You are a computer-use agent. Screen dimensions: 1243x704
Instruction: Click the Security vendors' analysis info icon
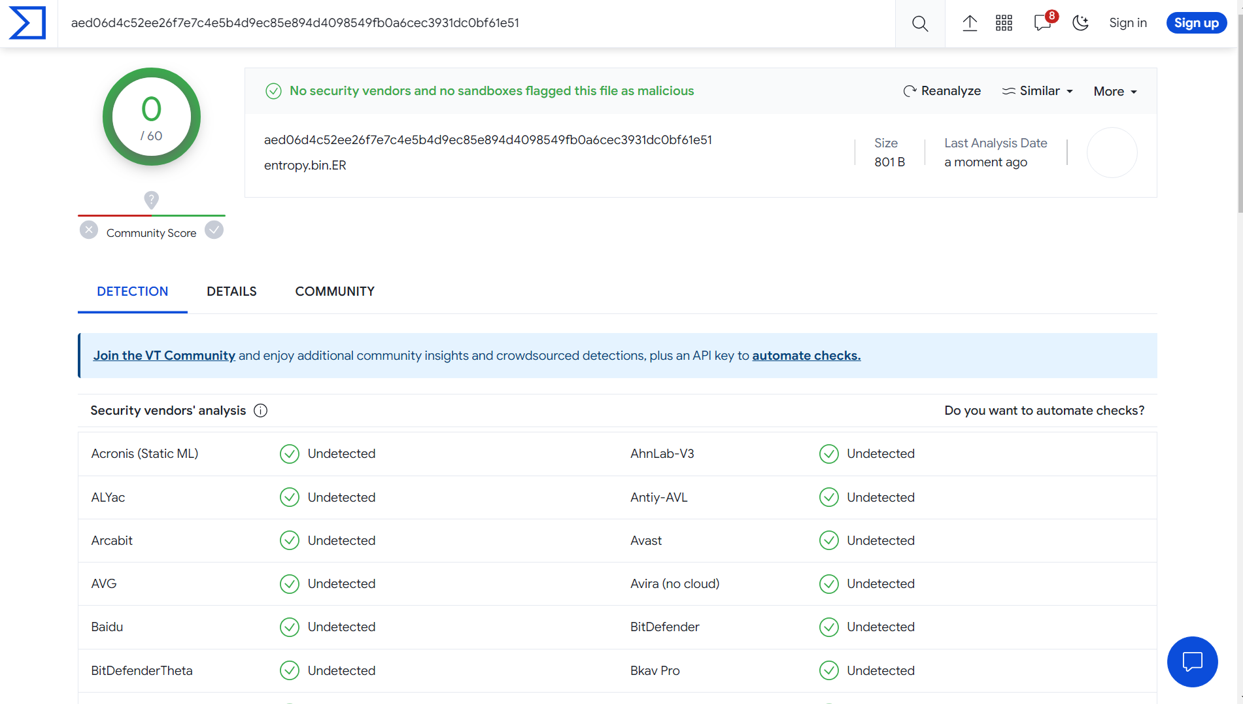[260, 410]
